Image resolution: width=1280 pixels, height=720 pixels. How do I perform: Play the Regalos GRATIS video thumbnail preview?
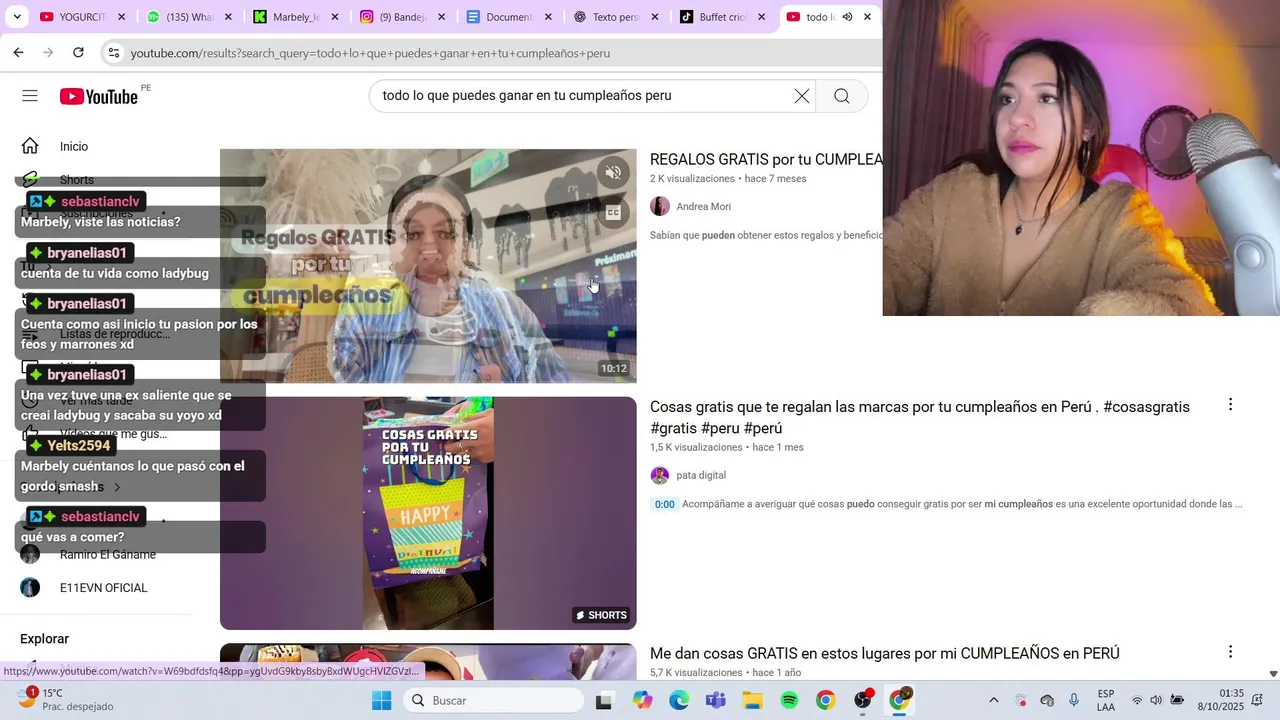pos(428,266)
